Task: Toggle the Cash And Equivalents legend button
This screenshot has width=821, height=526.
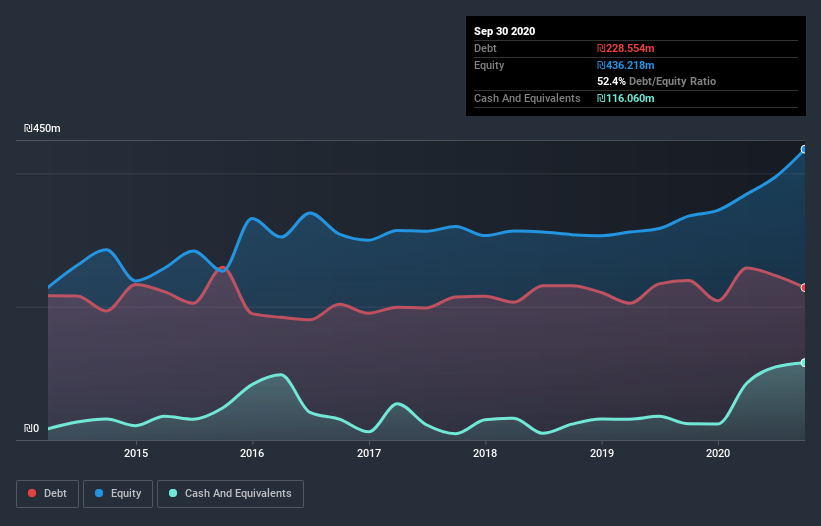Action: [x=230, y=494]
